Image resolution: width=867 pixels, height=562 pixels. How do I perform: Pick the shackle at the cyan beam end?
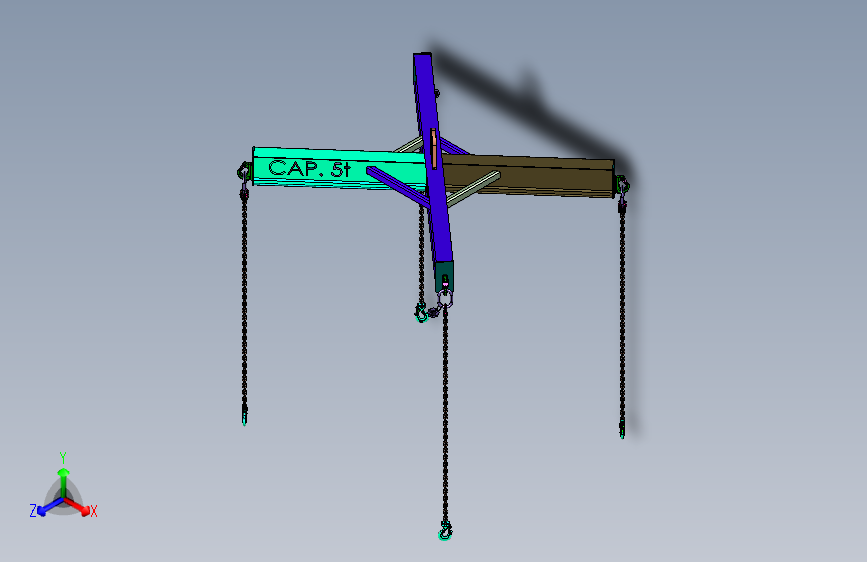point(243,171)
